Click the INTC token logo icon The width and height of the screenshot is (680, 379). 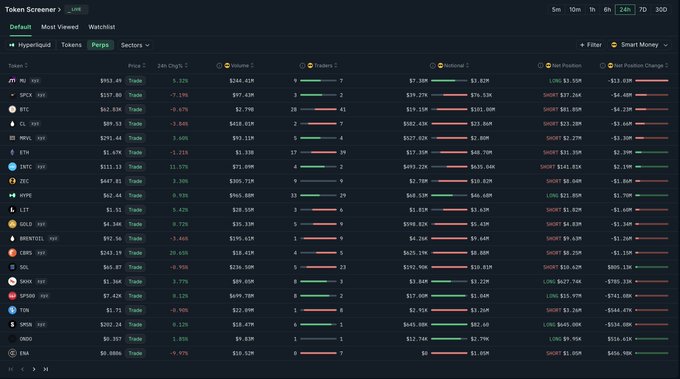12,167
